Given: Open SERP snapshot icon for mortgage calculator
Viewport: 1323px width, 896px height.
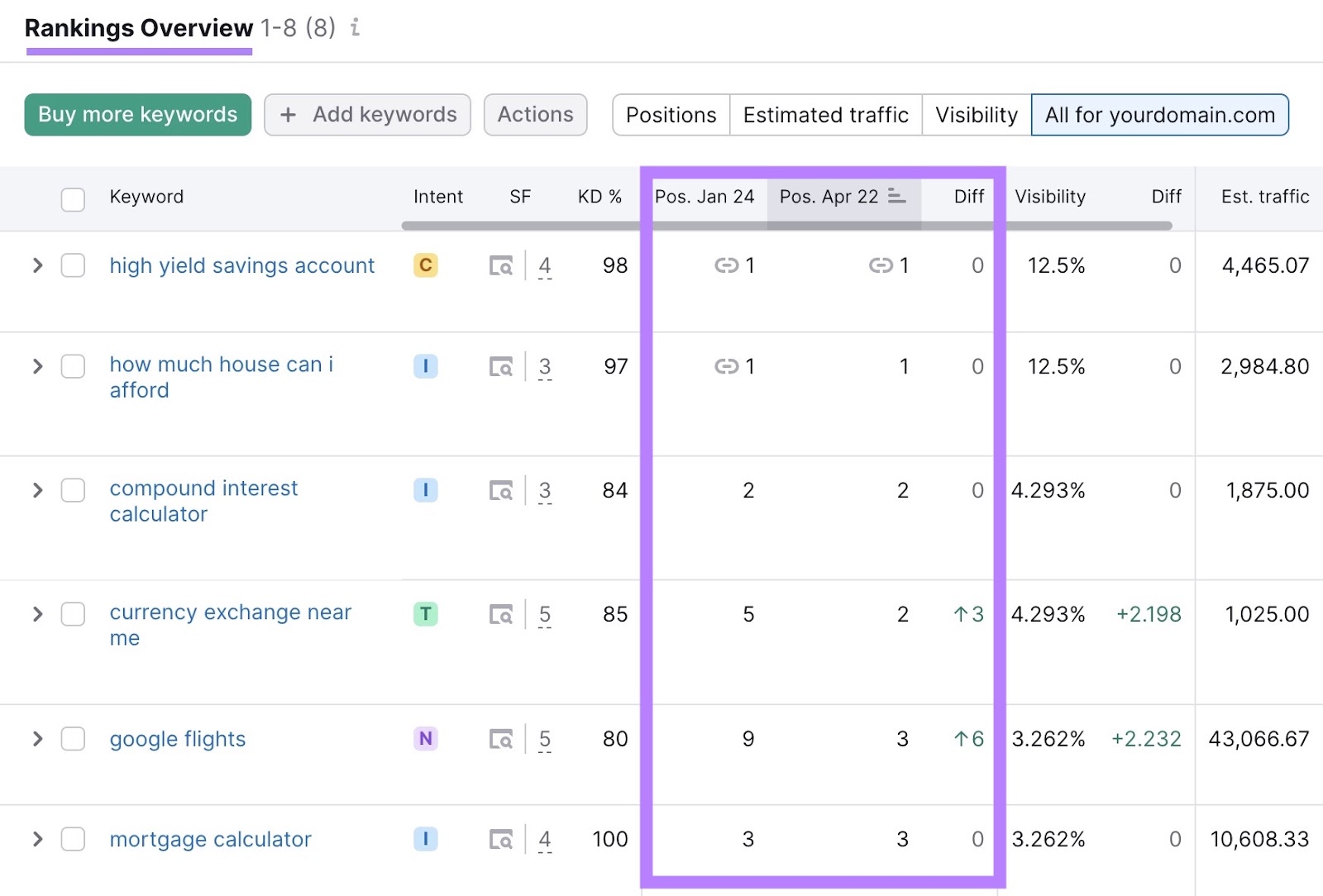Looking at the screenshot, I should pos(501,840).
